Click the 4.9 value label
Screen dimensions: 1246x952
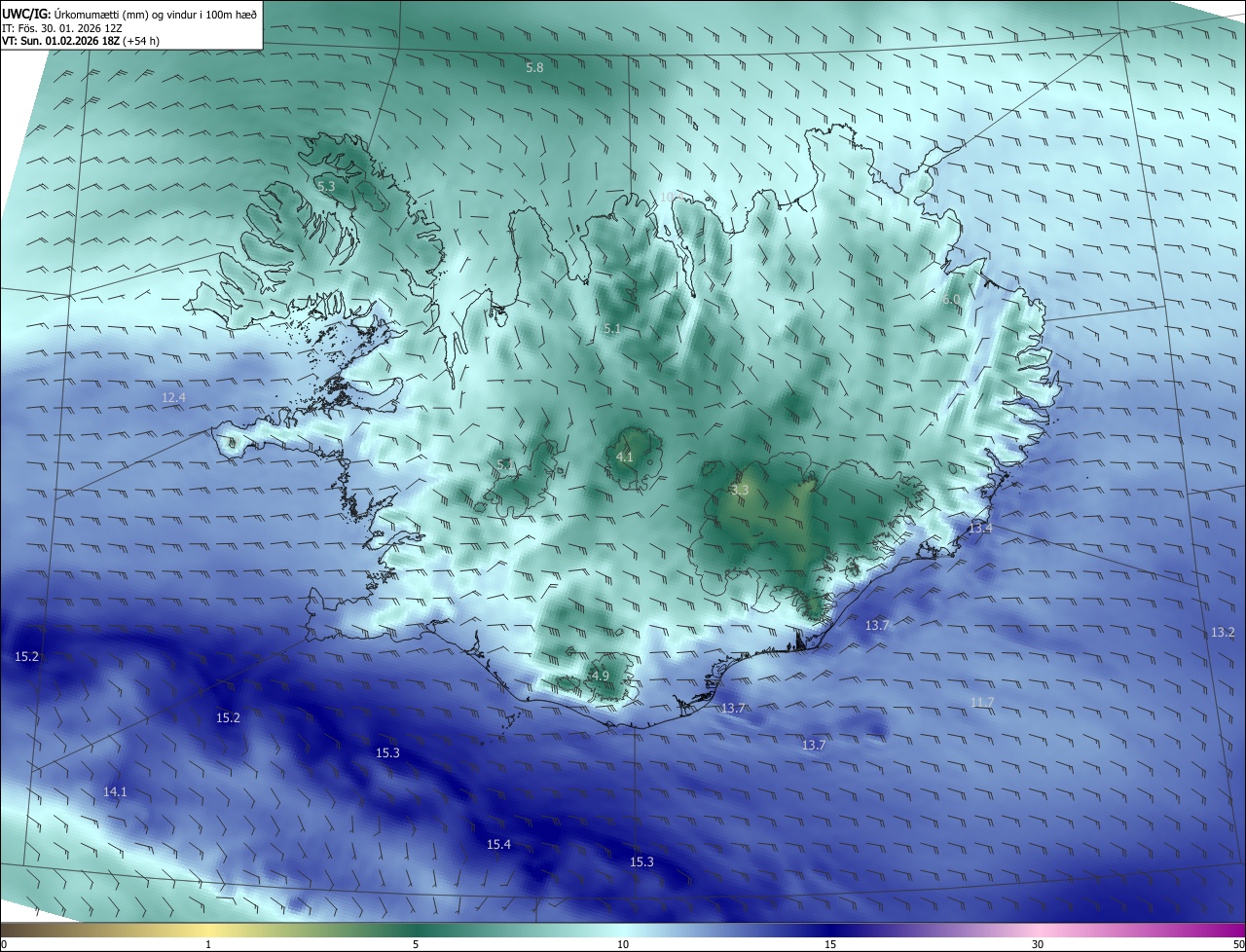point(600,676)
